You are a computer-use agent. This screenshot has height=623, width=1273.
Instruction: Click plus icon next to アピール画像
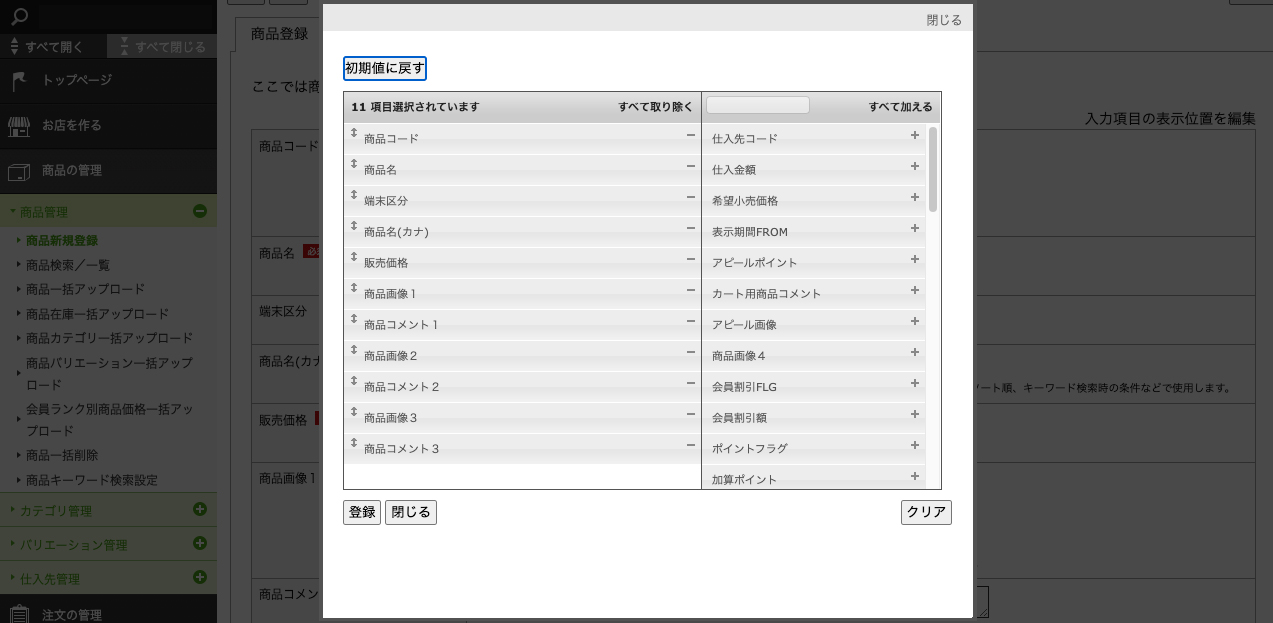coord(914,321)
